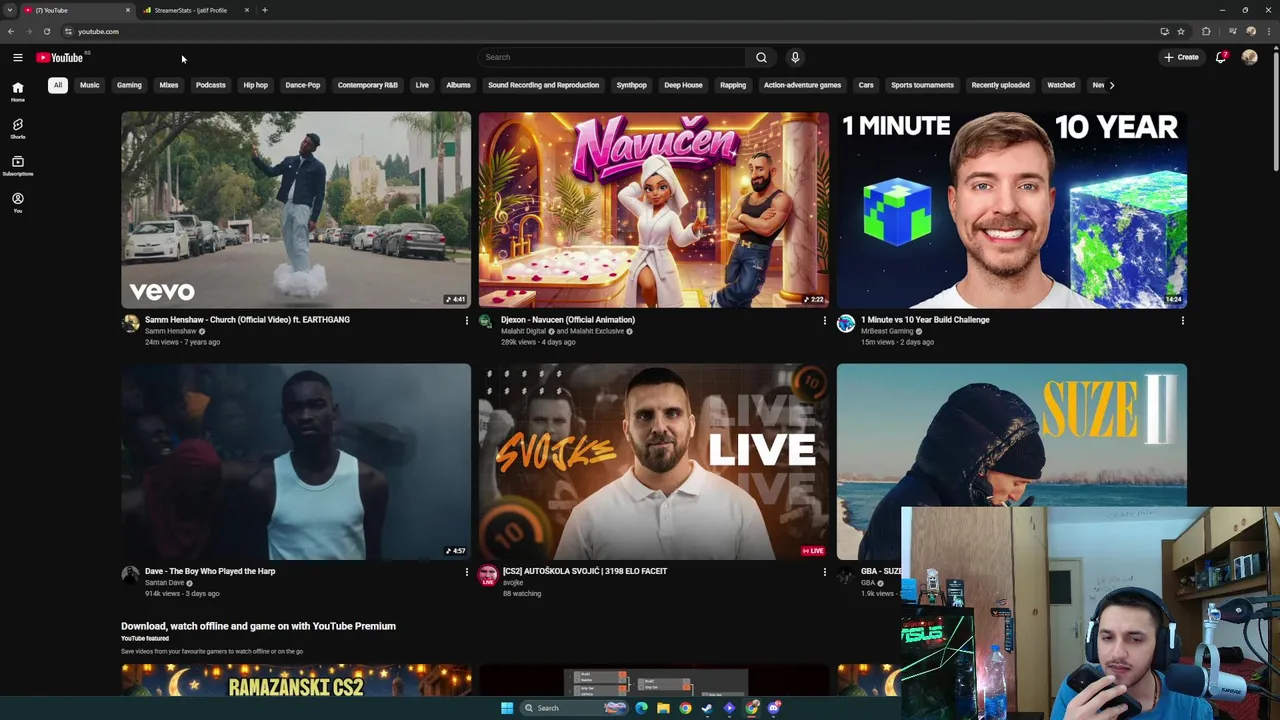Open File Explorer from the taskbar
The image size is (1280, 720).
coord(663,708)
